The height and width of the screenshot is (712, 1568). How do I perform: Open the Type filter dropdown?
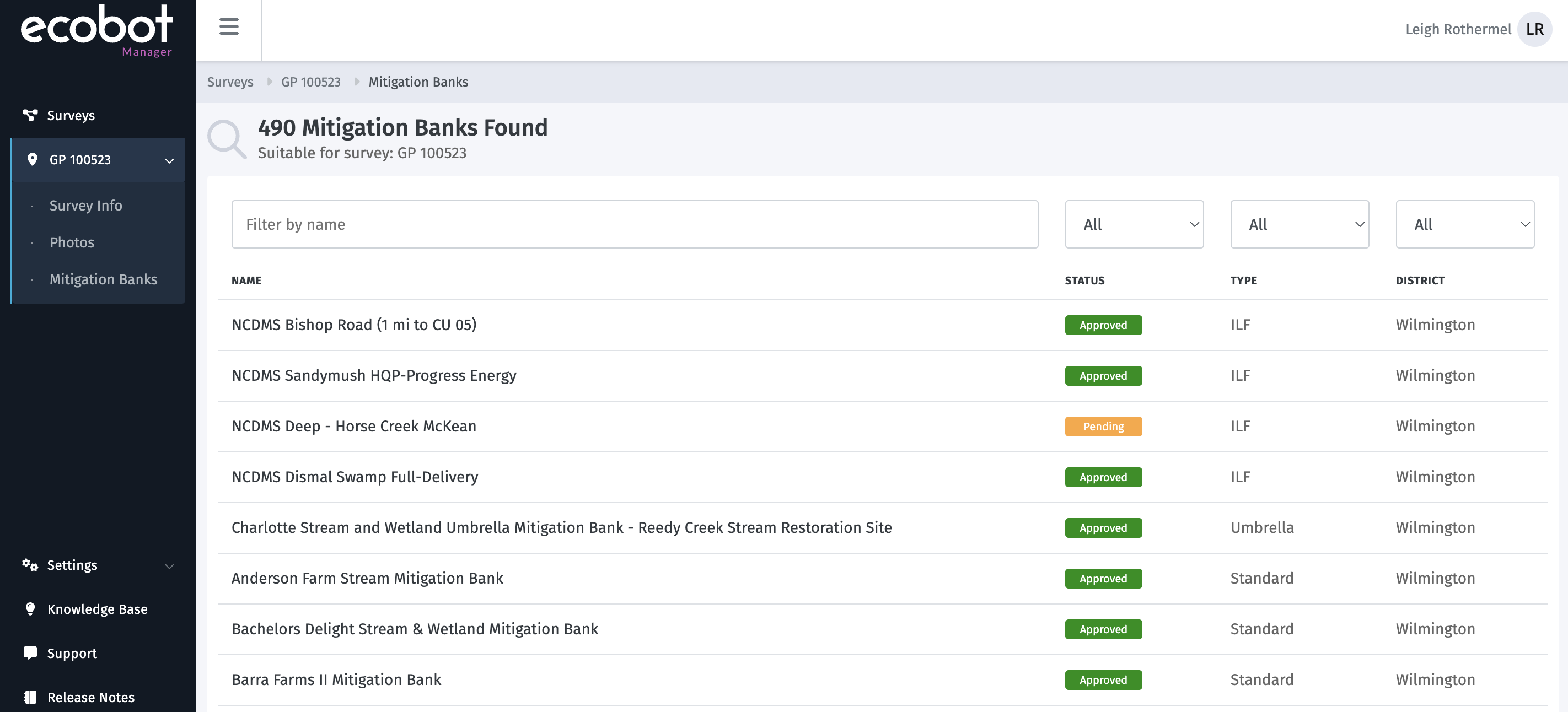tap(1299, 224)
